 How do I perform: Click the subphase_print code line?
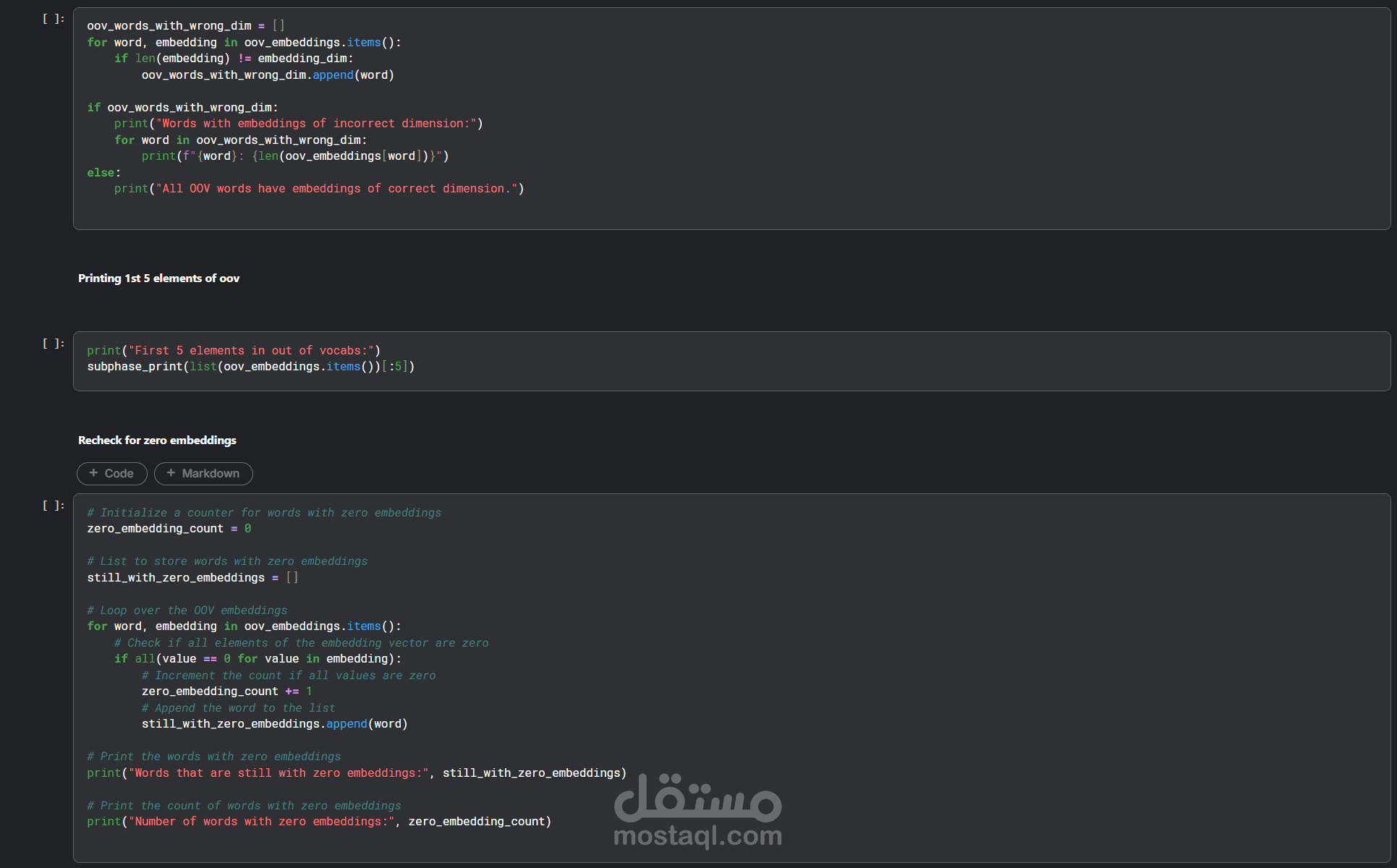click(250, 367)
